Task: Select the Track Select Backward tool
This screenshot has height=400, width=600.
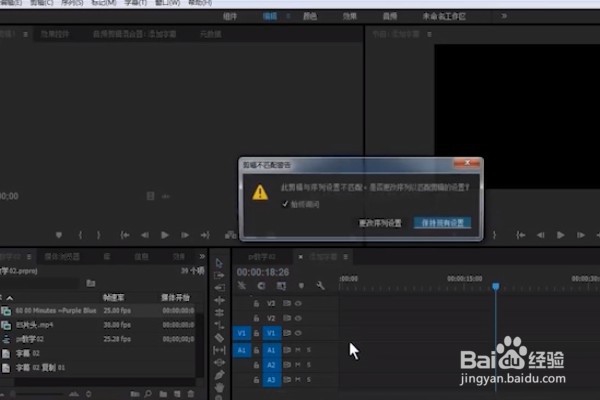Action: [219, 288]
